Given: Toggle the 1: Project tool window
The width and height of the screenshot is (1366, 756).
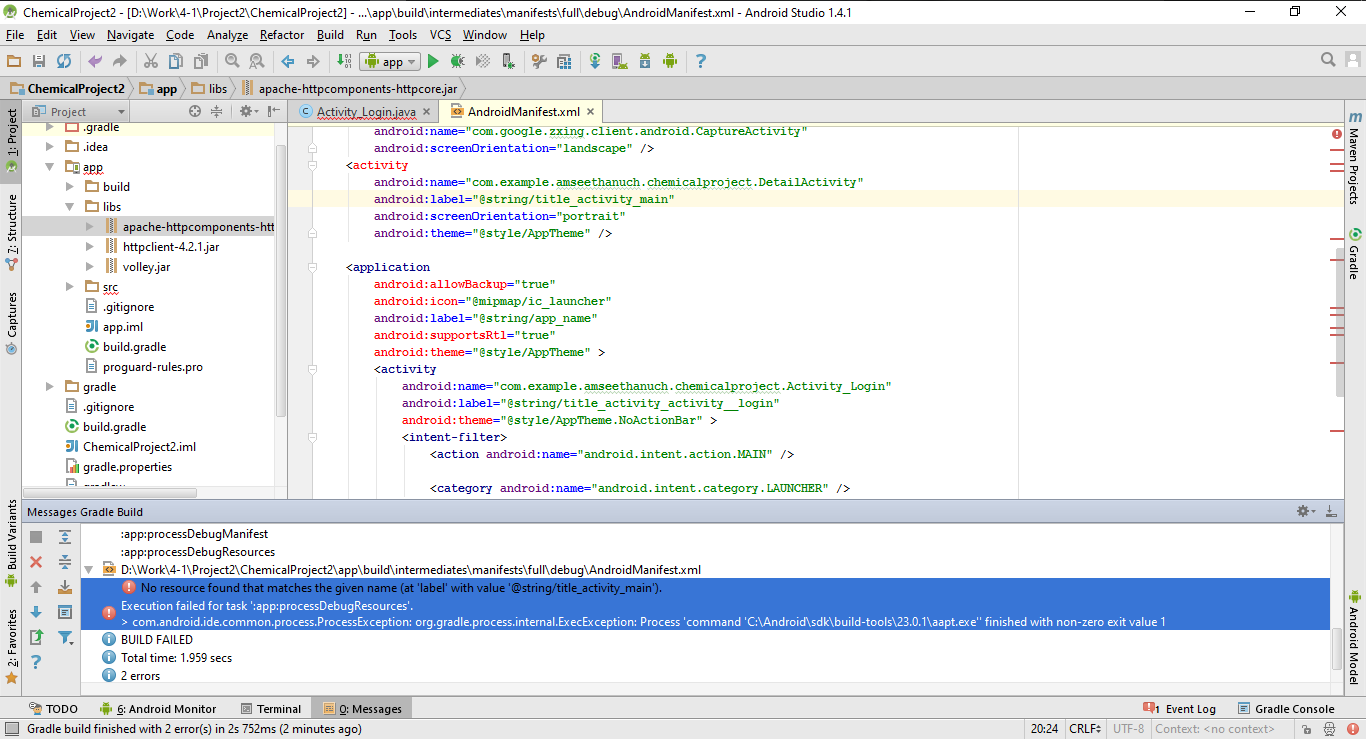Looking at the screenshot, I should (x=11, y=140).
